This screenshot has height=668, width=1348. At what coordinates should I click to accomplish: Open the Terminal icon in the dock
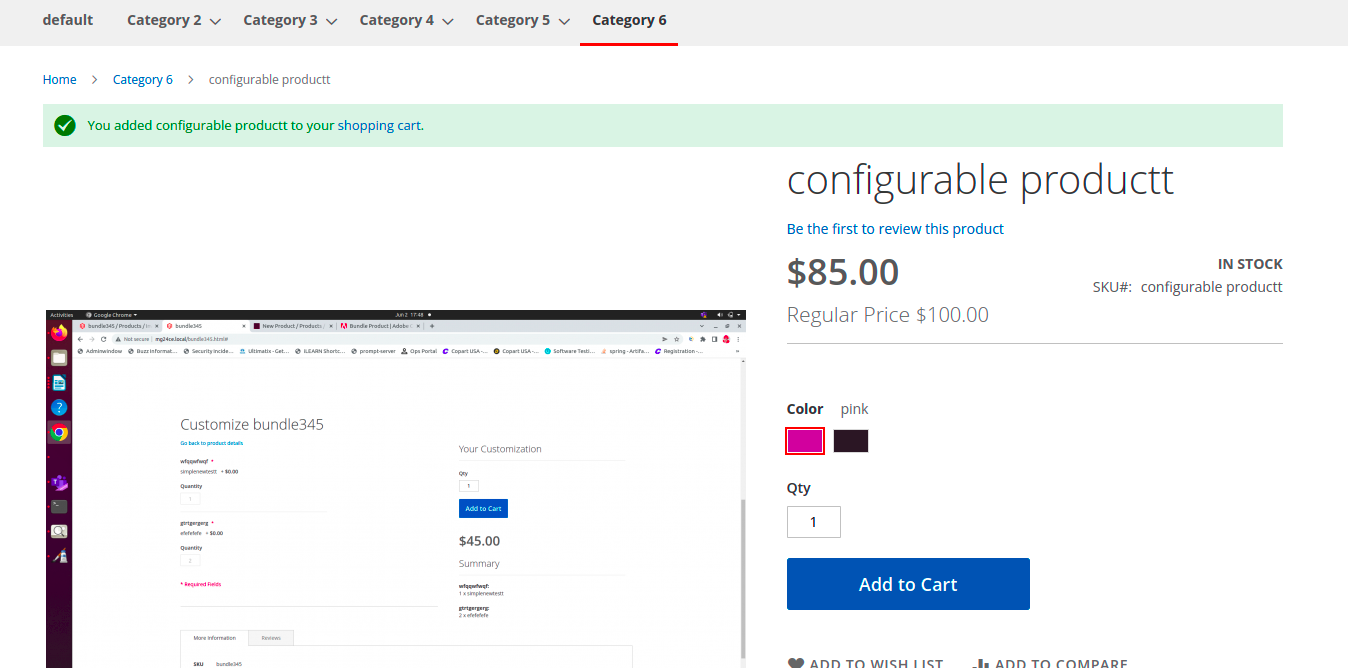(58, 506)
